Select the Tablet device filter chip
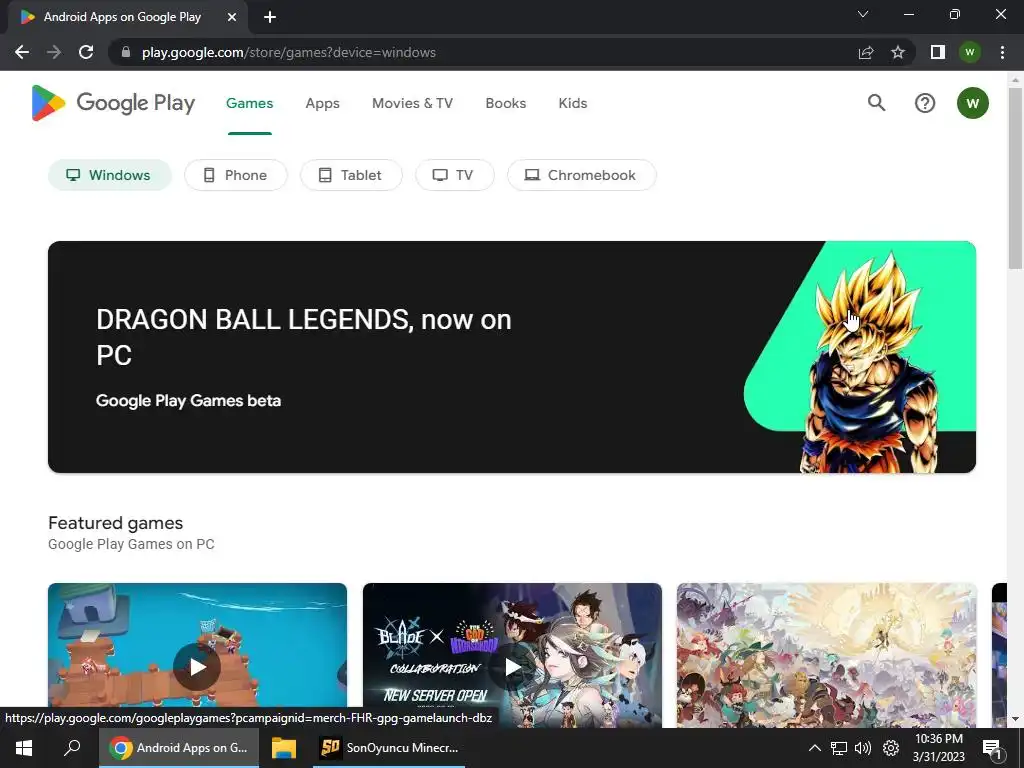This screenshot has width=1024, height=768. coord(351,175)
